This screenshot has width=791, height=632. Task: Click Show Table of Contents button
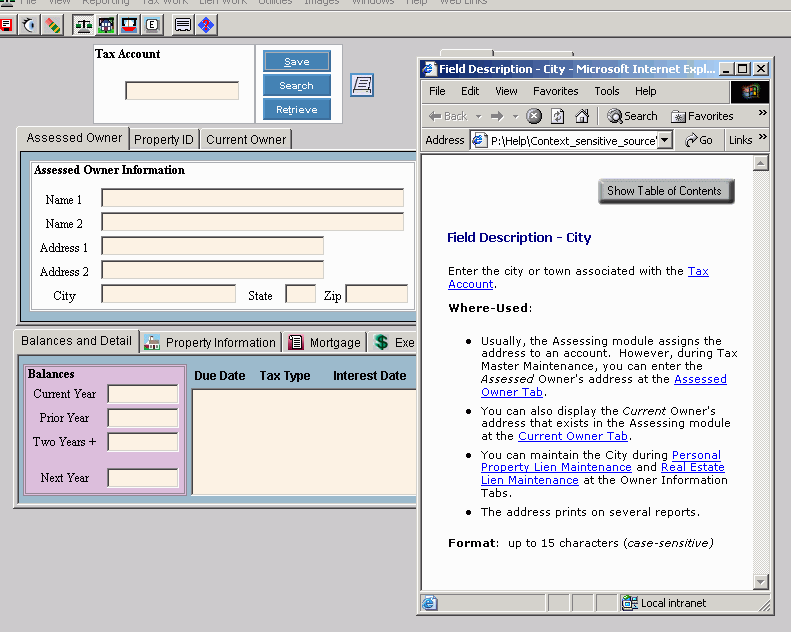666,191
